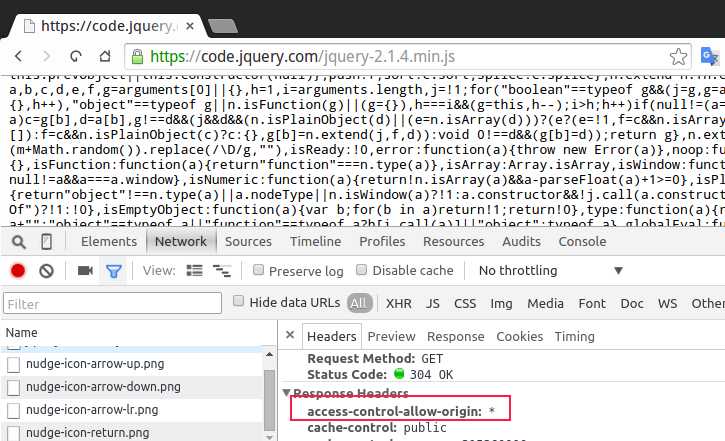The image size is (725, 441).
Task: Open the No throttling dropdown
Action: [x=550, y=270]
